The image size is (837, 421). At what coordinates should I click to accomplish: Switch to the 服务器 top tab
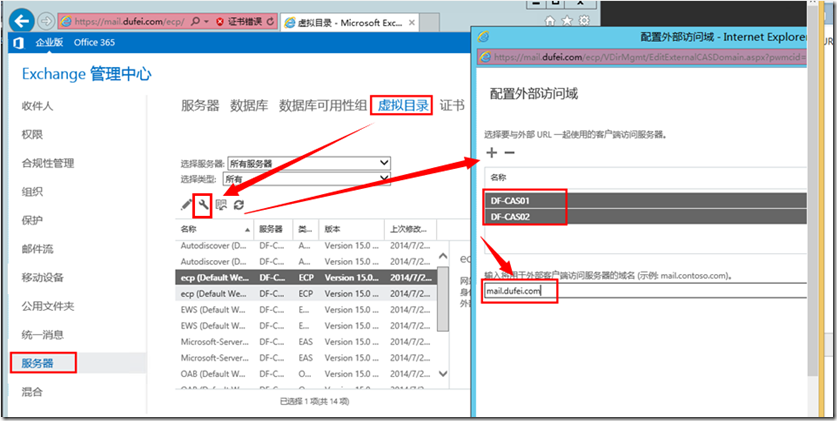coord(200,106)
